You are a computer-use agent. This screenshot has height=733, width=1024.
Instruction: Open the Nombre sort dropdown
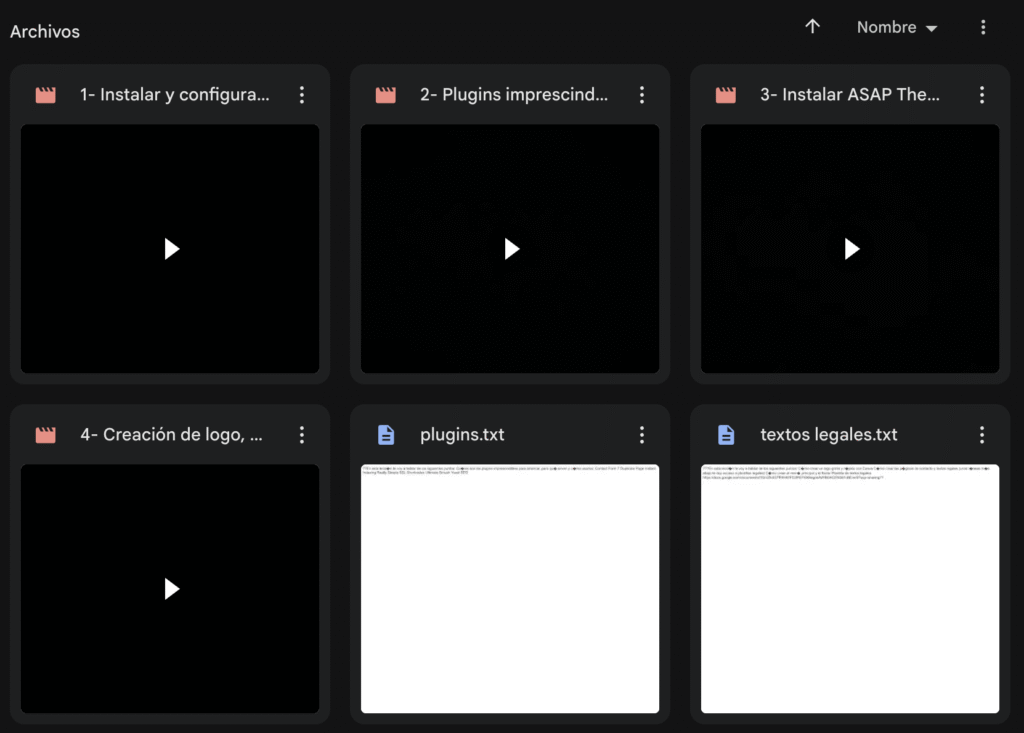[896, 28]
